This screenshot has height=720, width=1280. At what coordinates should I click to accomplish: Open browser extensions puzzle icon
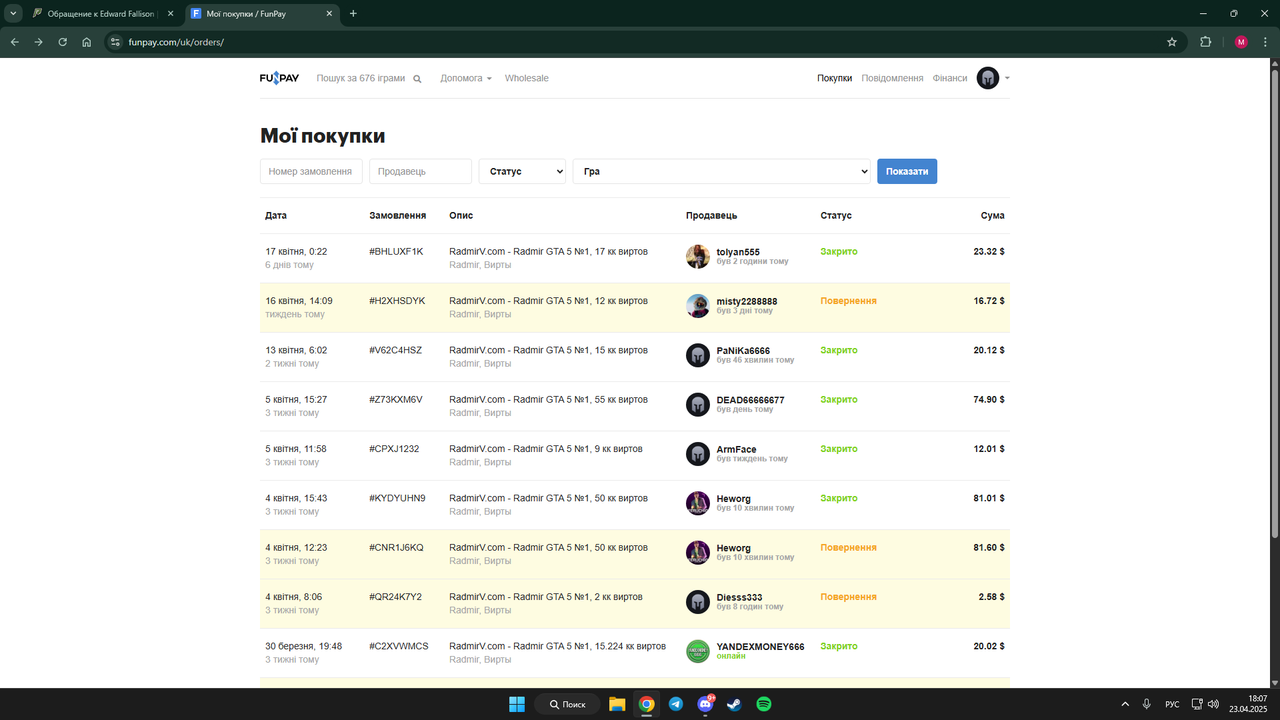pyautogui.click(x=1205, y=42)
